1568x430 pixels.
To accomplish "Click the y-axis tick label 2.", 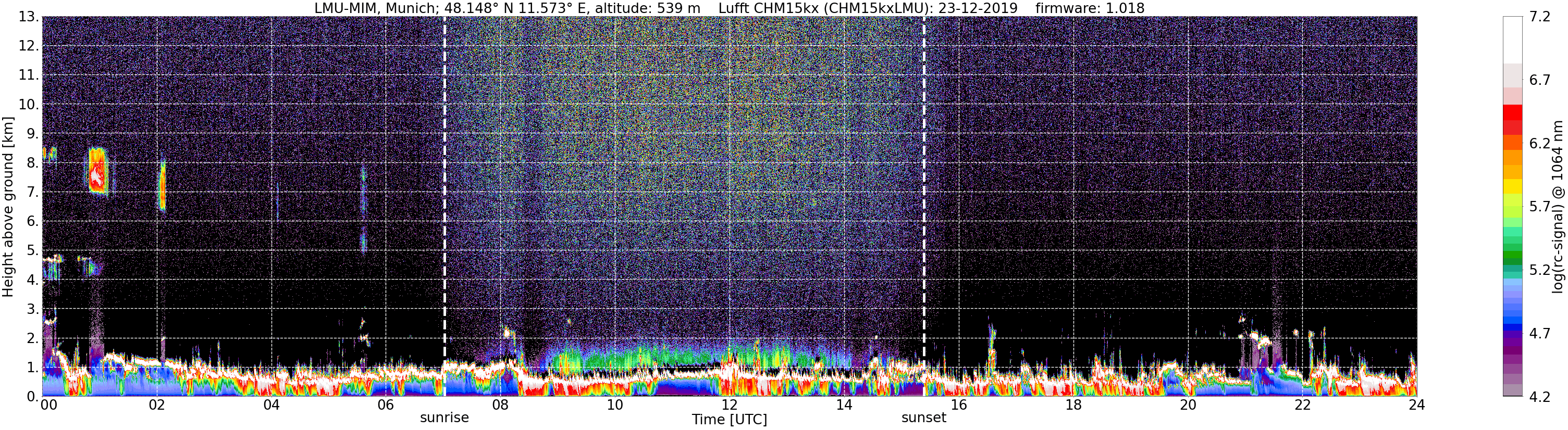I will 33,338.
